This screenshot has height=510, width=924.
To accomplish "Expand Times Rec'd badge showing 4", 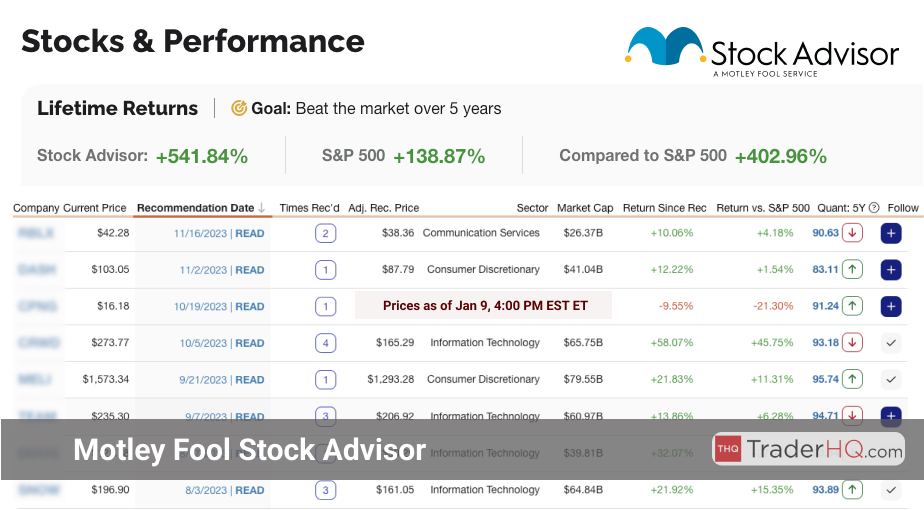I will [x=325, y=343].
